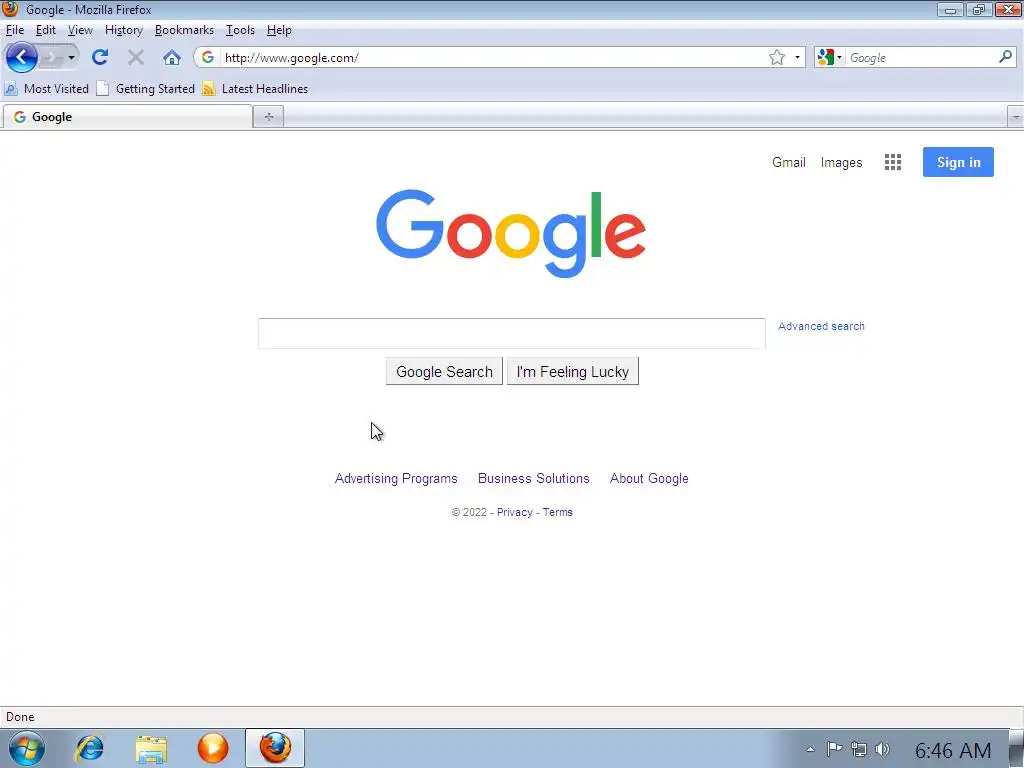Image resolution: width=1024 pixels, height=768 pixels.
Task: Open Most Visited bookmarks folder
Action: [46, 89]
